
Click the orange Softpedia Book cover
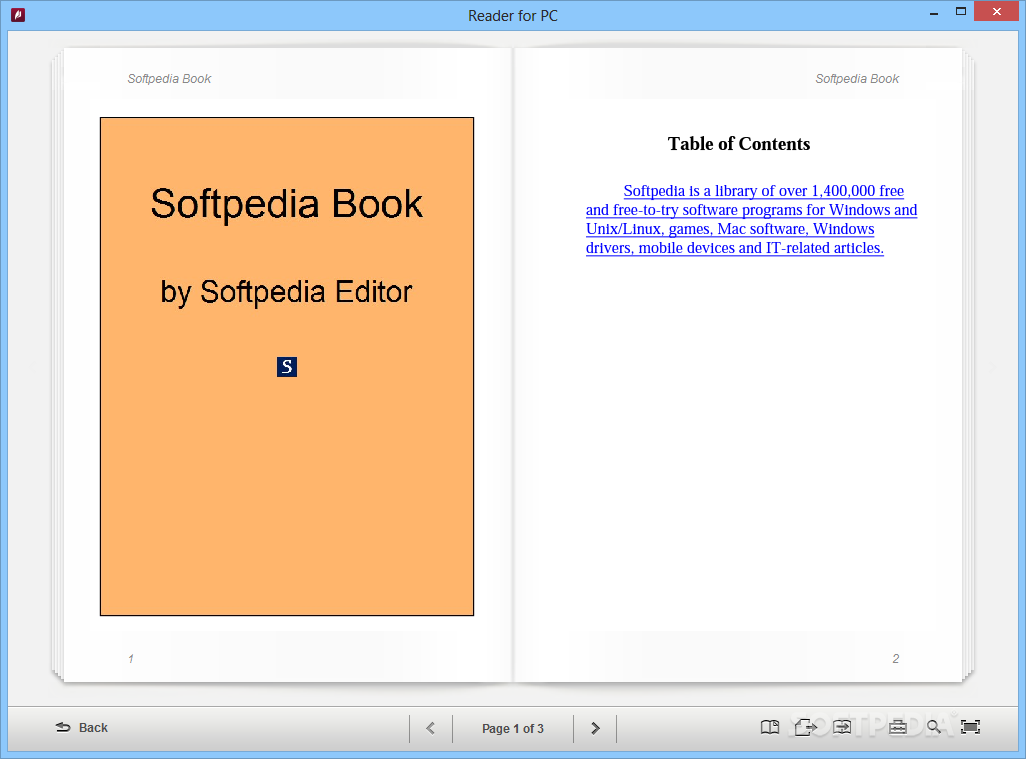[x=287, y=366]
